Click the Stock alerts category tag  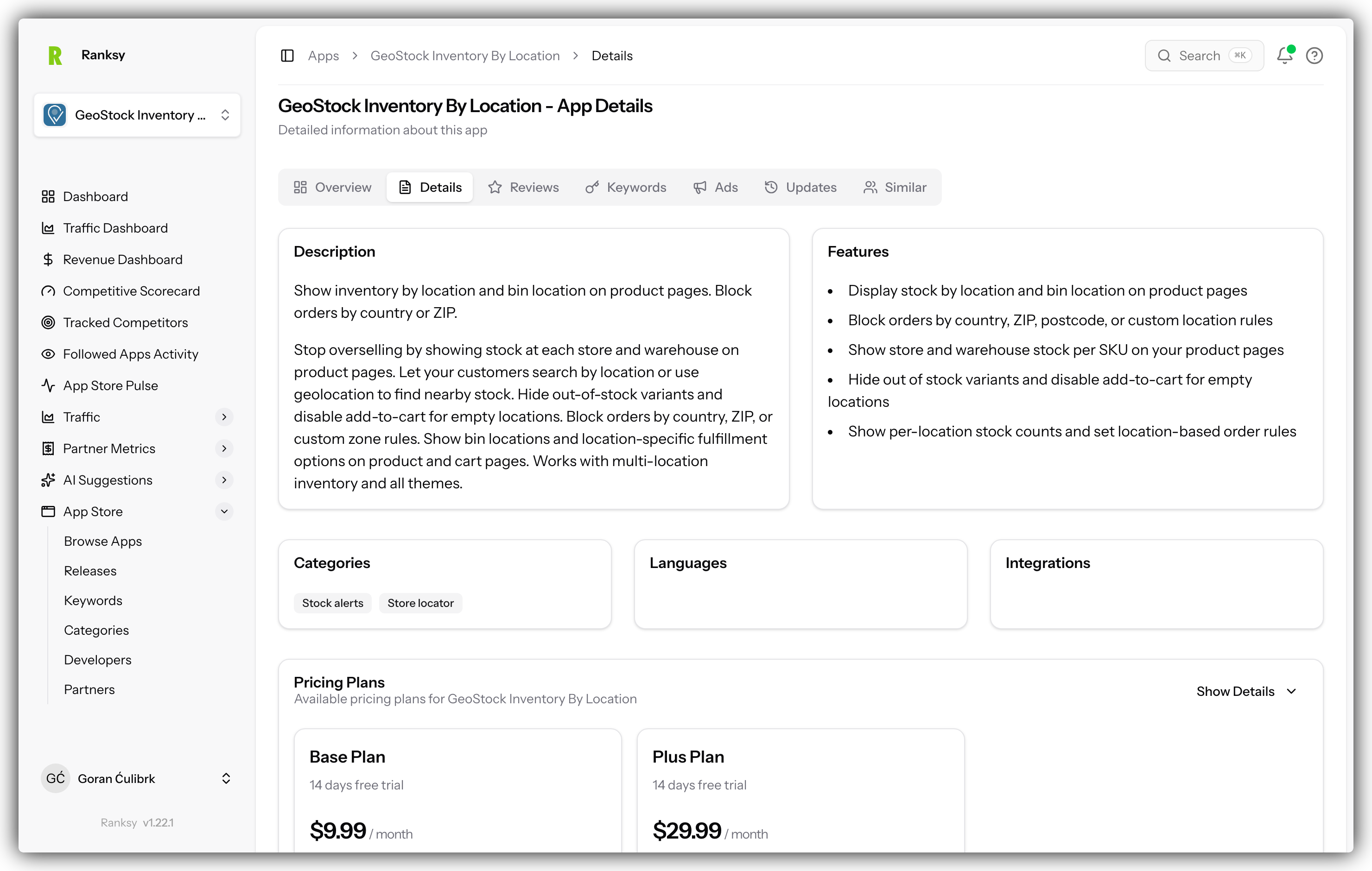click(333, 603)
